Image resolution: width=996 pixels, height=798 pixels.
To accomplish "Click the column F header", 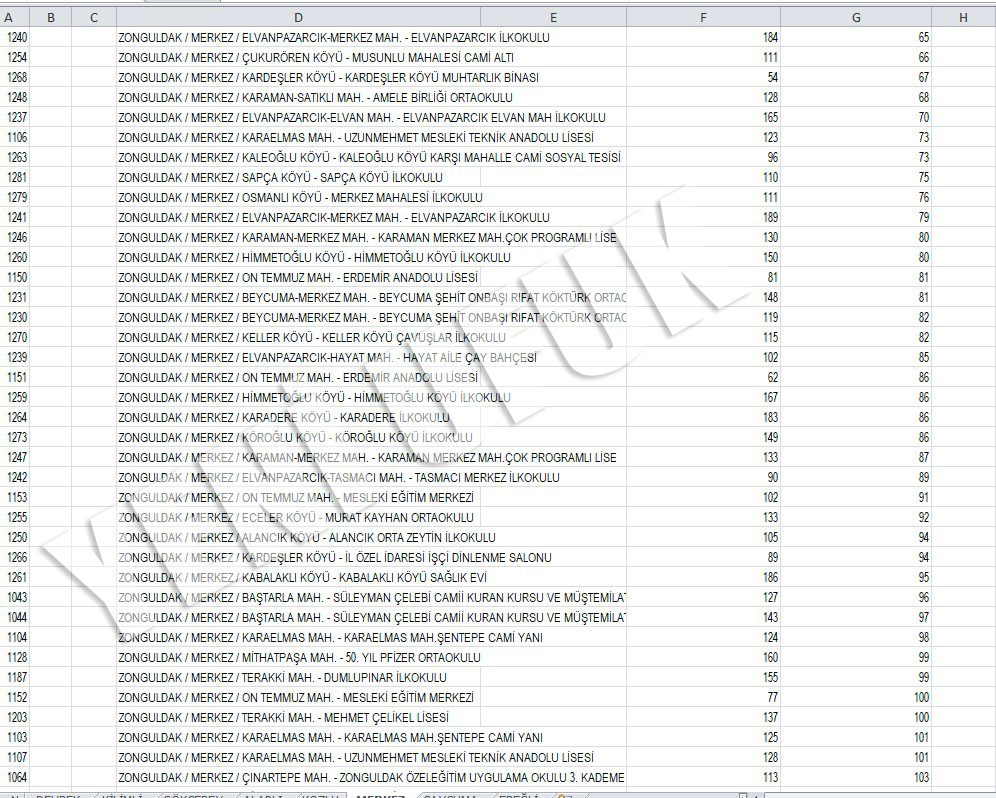I will [x=703, y=17].
